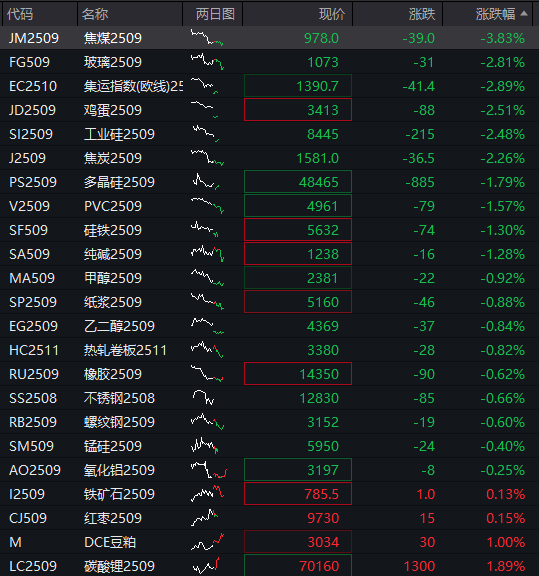
Task: Click the name 集运指数(欧线)
Action: (x=133, y=86)
